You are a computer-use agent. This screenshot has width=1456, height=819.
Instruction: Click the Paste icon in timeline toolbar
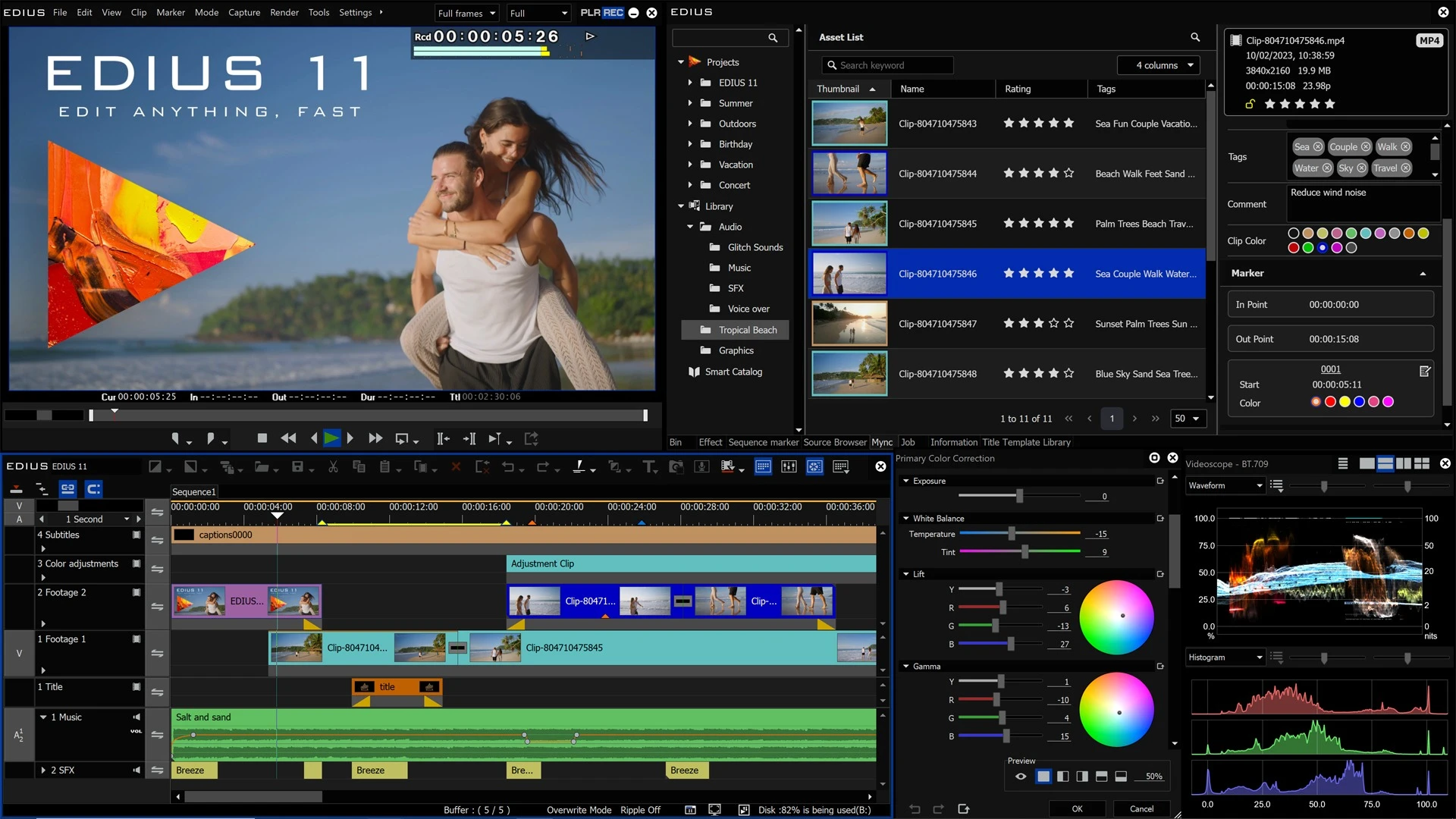[384, 468]
